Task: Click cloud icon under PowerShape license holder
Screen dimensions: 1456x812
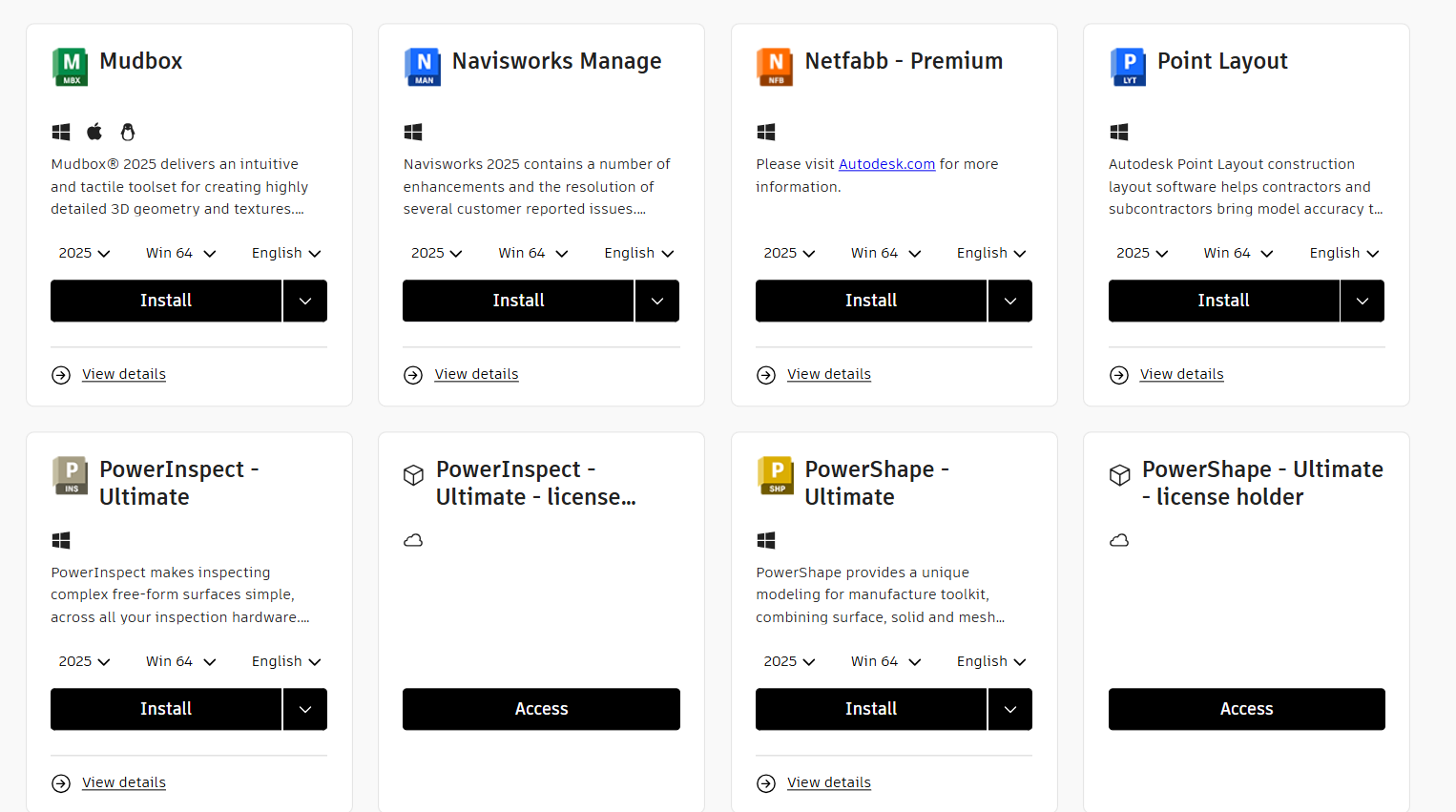Action: pyautogui.click(x=1119, y=540)
